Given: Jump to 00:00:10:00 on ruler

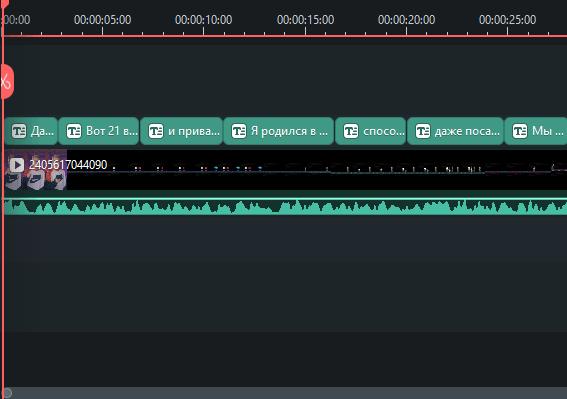Looking at the screenshot, I should [204, 20].
